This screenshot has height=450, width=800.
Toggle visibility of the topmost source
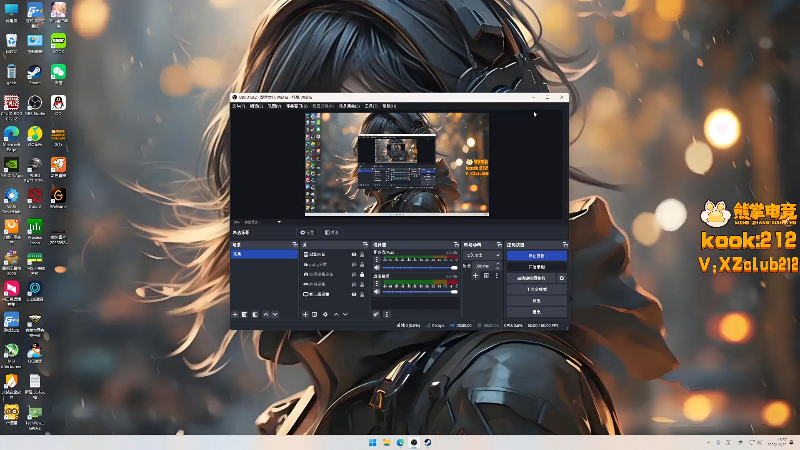click(x=354, y=255)
